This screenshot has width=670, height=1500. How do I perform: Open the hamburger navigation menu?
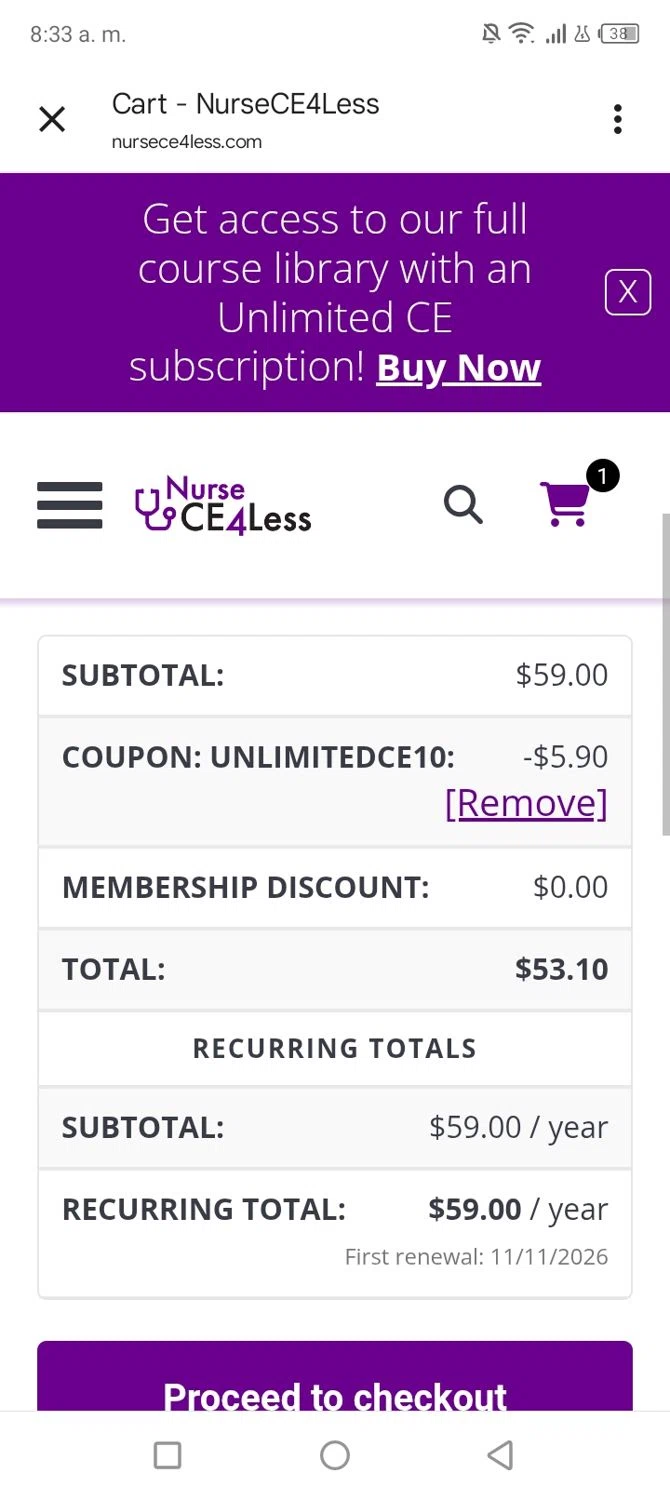pos(70,505)
